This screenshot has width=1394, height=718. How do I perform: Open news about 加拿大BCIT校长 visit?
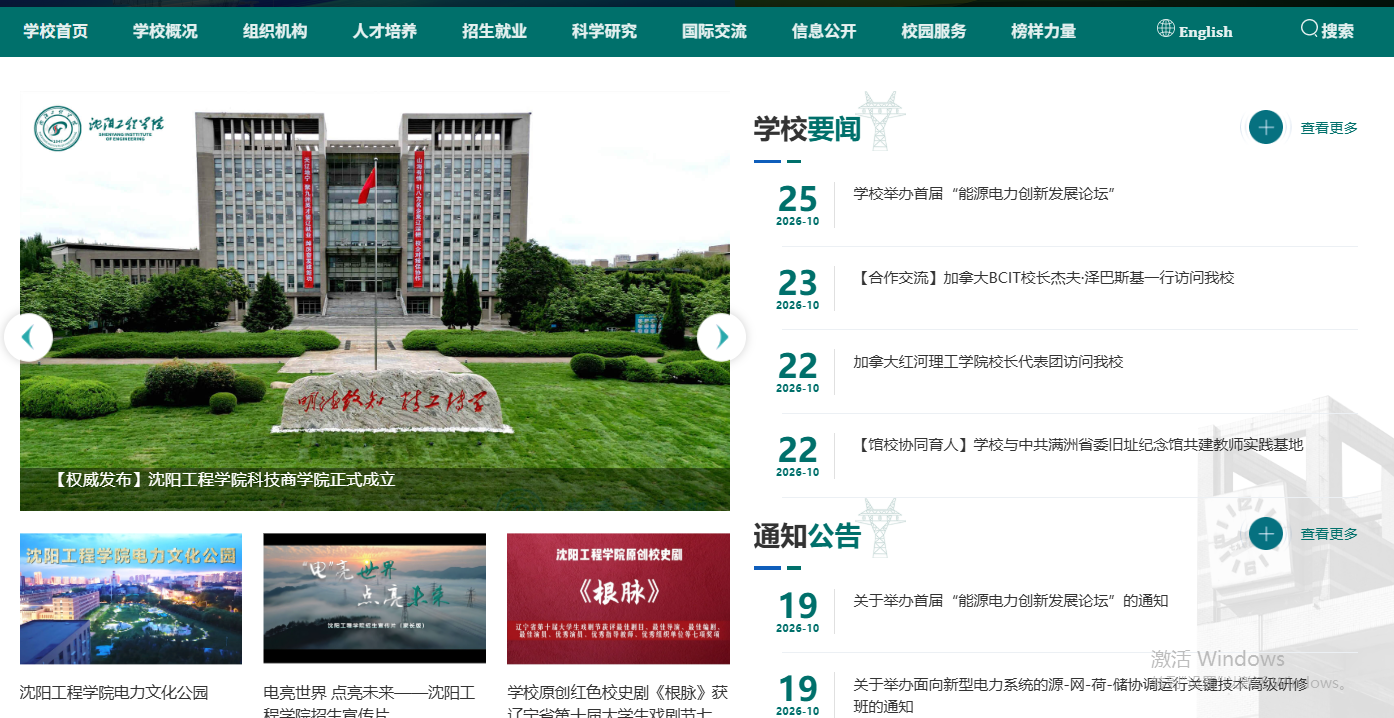coord(1044,278)
